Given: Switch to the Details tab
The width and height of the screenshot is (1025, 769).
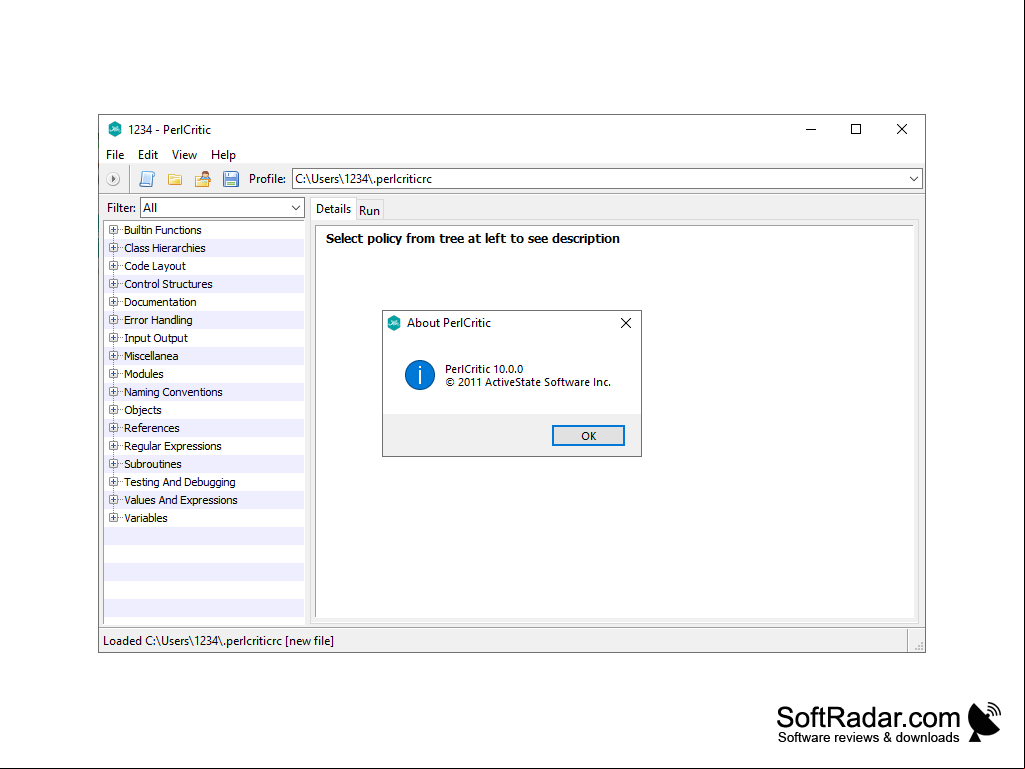Looking at the screenshot, I should click(333, 209).
